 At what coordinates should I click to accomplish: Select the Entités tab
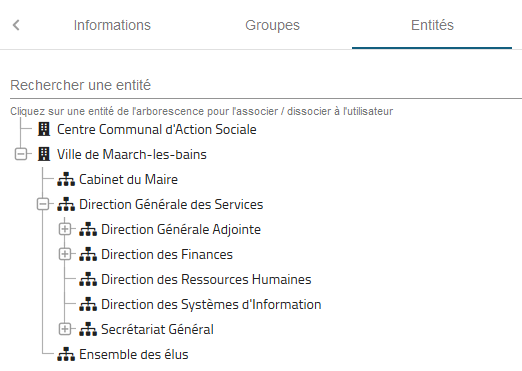click(x=432, y=25)
